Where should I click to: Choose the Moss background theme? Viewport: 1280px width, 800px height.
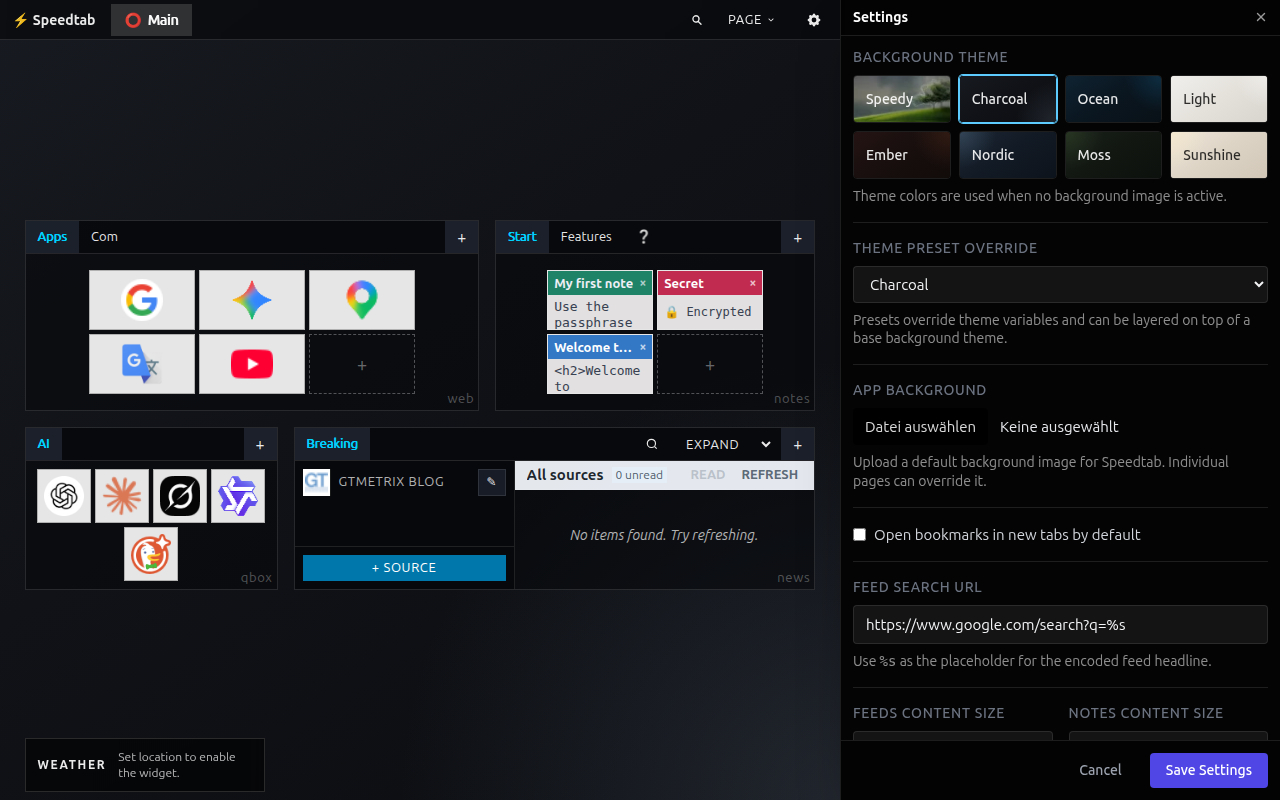(x=1114, y=155)
